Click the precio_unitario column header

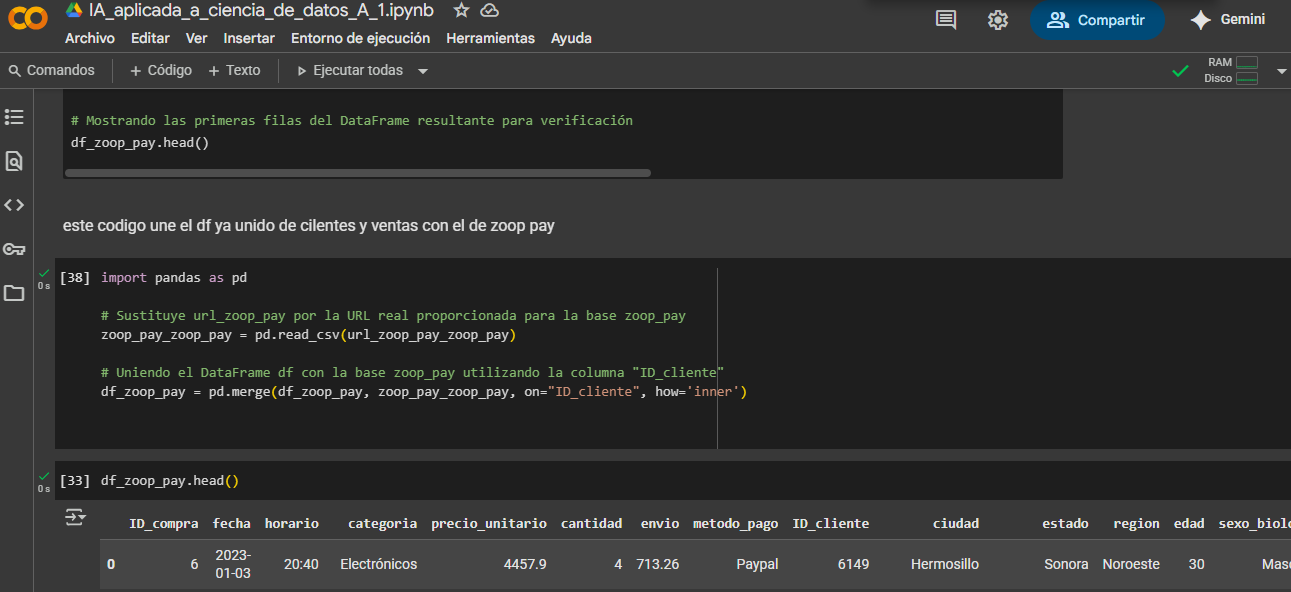tap(489, 523)
